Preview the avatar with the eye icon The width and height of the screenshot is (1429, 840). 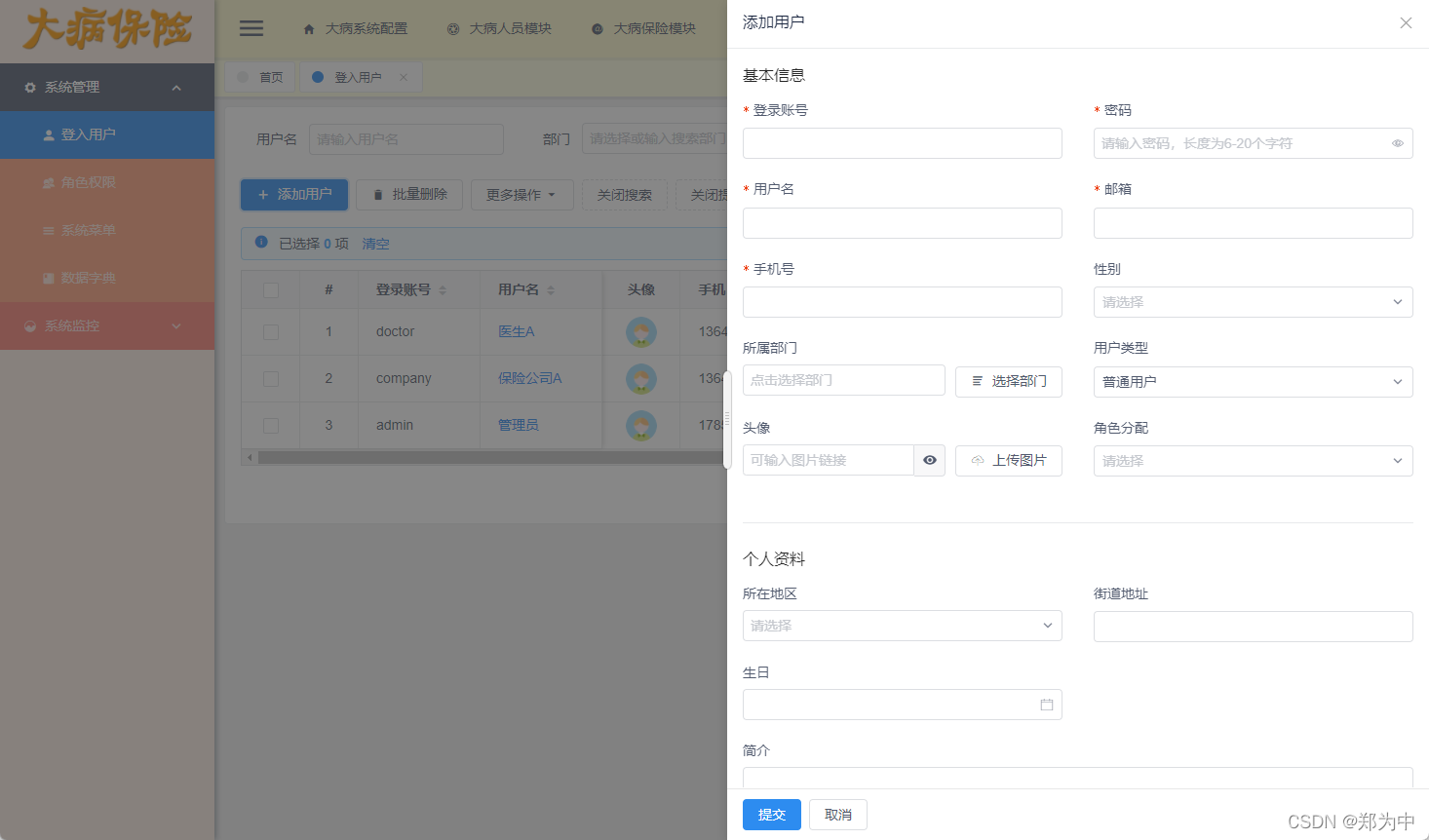(929, 460)
